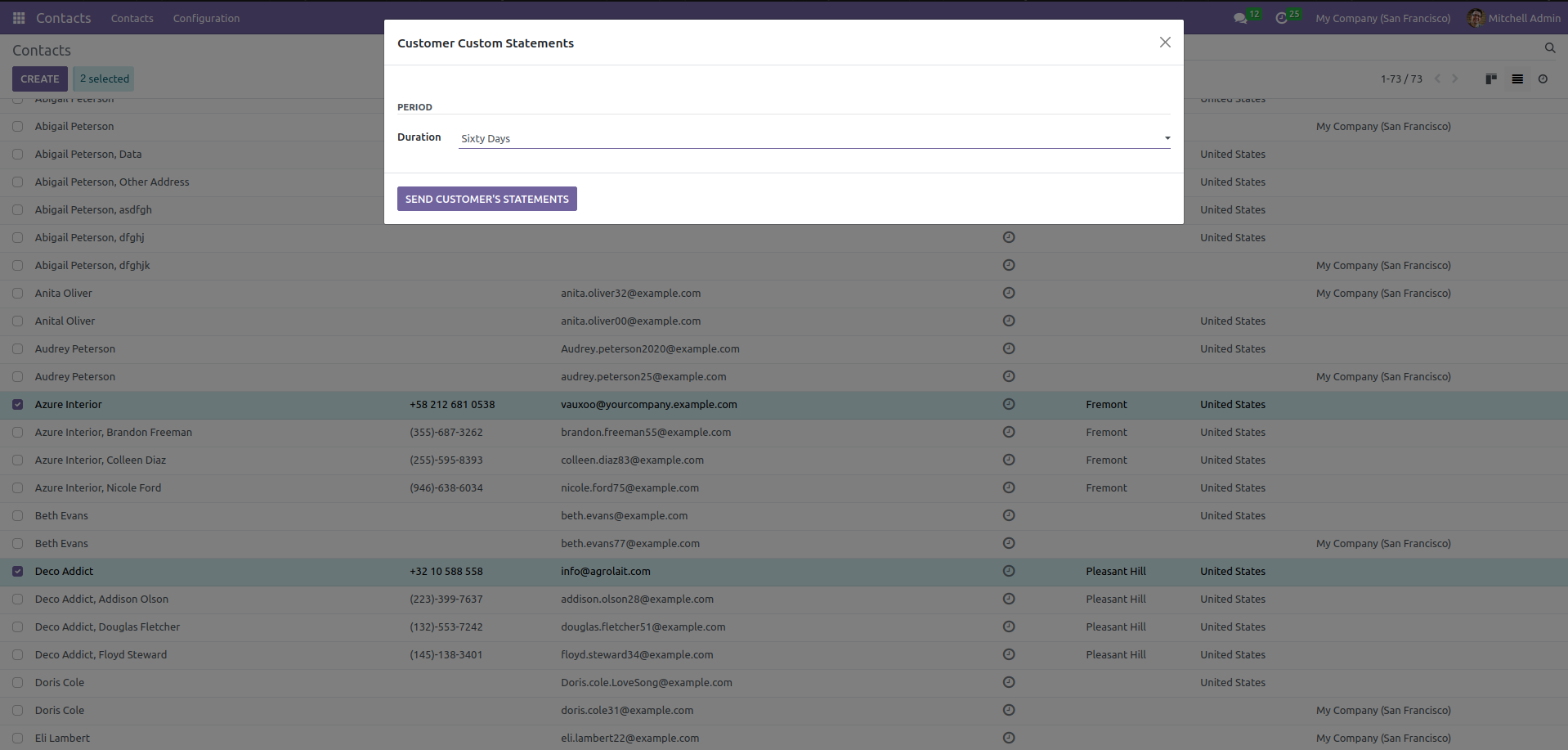
Task: Click Abigail Peterson, Other Address row name
Action: pyautogui.click(x=112, y=182)
